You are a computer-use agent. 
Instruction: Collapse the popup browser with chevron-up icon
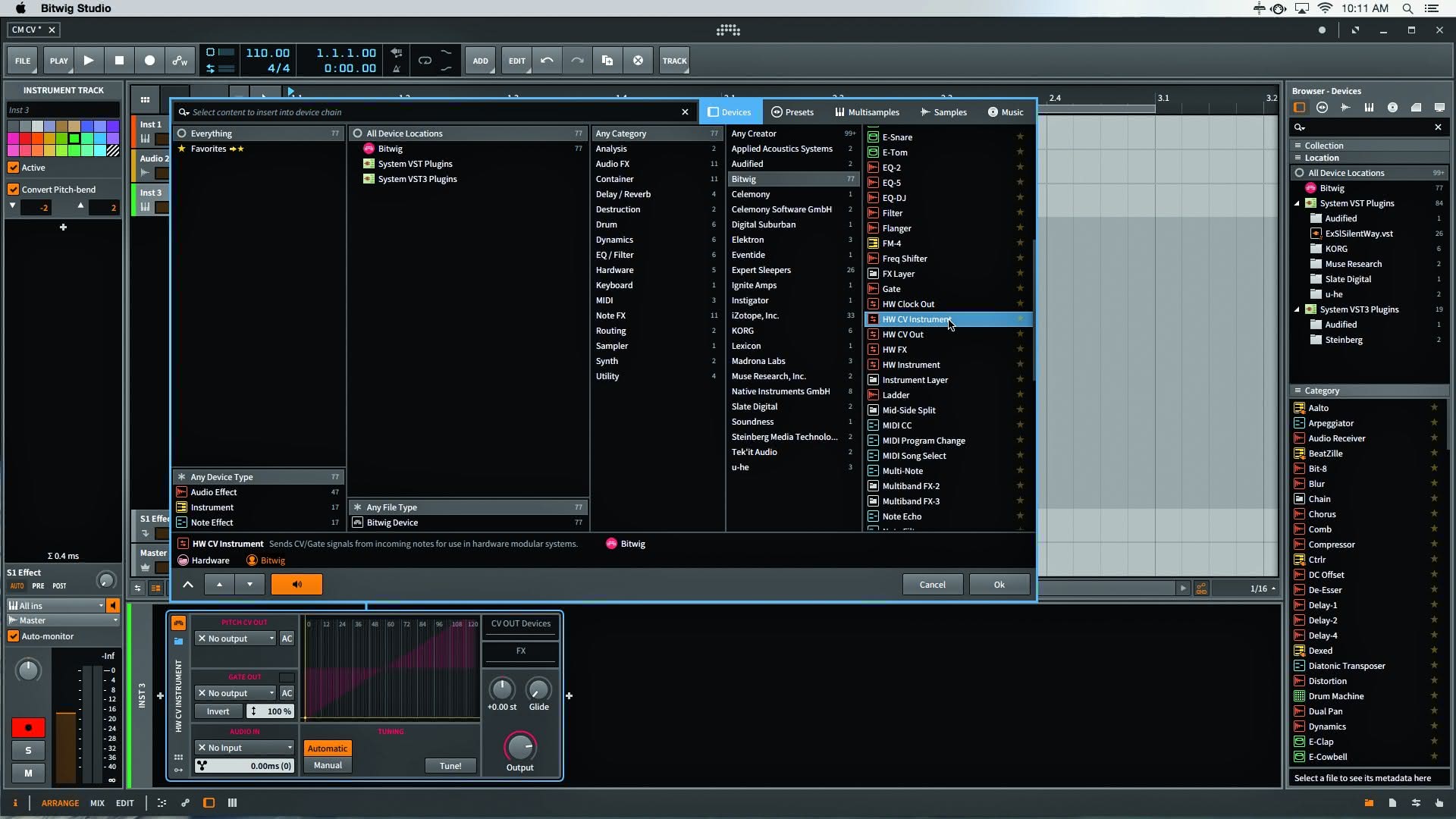click(x=188, y=585)
